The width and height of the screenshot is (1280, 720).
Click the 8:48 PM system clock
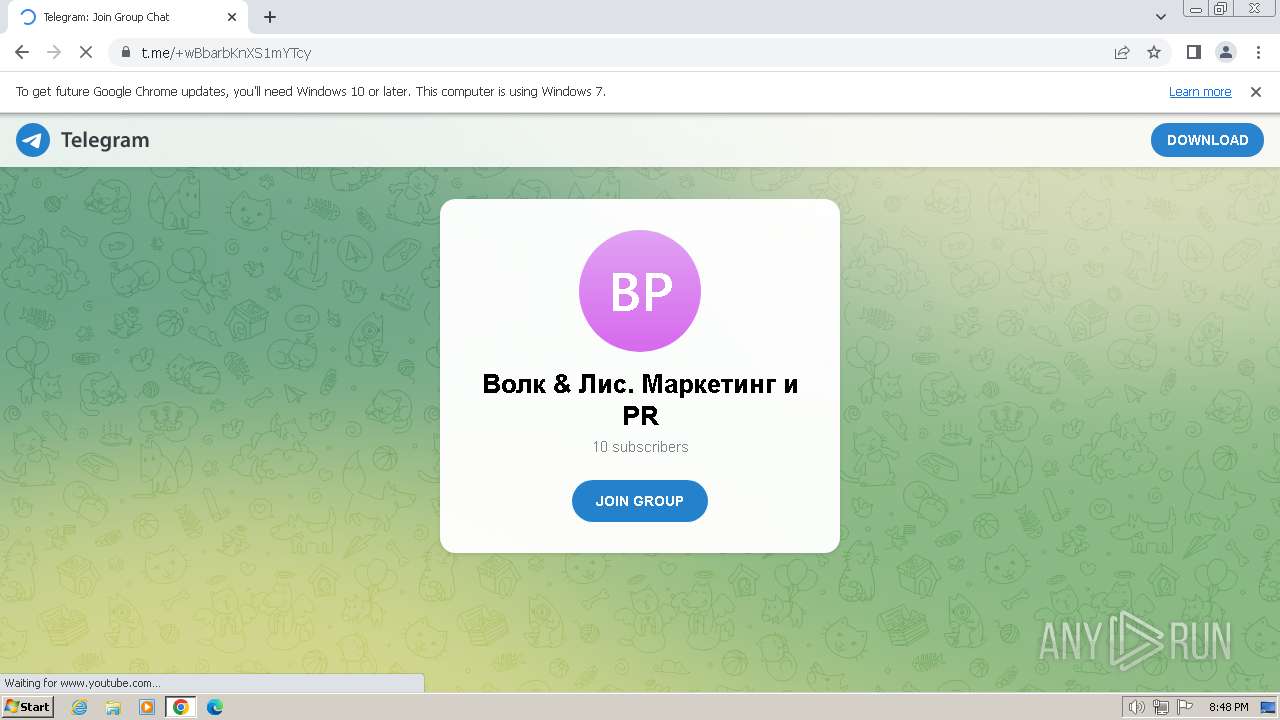[1229, 707]
